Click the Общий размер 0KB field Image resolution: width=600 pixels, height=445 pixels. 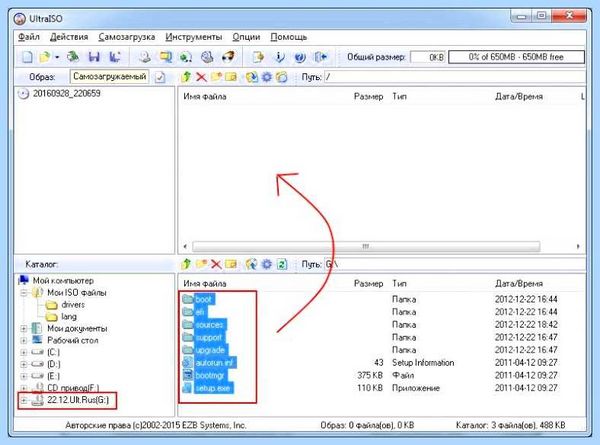pos(428,57)
